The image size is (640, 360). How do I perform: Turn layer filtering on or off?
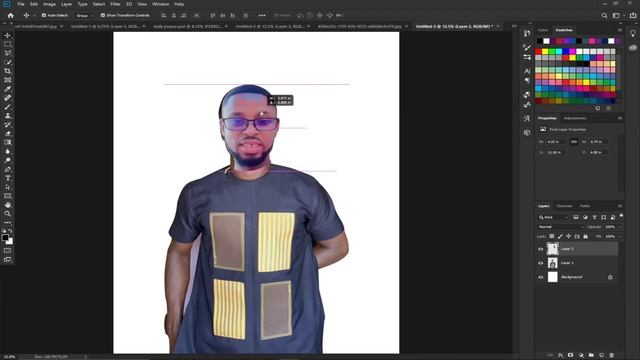(x=621, y=216)
